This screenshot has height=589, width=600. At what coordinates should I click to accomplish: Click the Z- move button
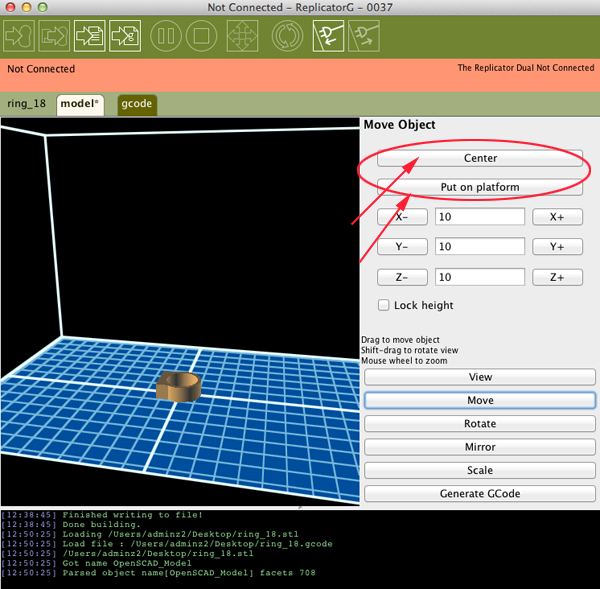(402, 277)
